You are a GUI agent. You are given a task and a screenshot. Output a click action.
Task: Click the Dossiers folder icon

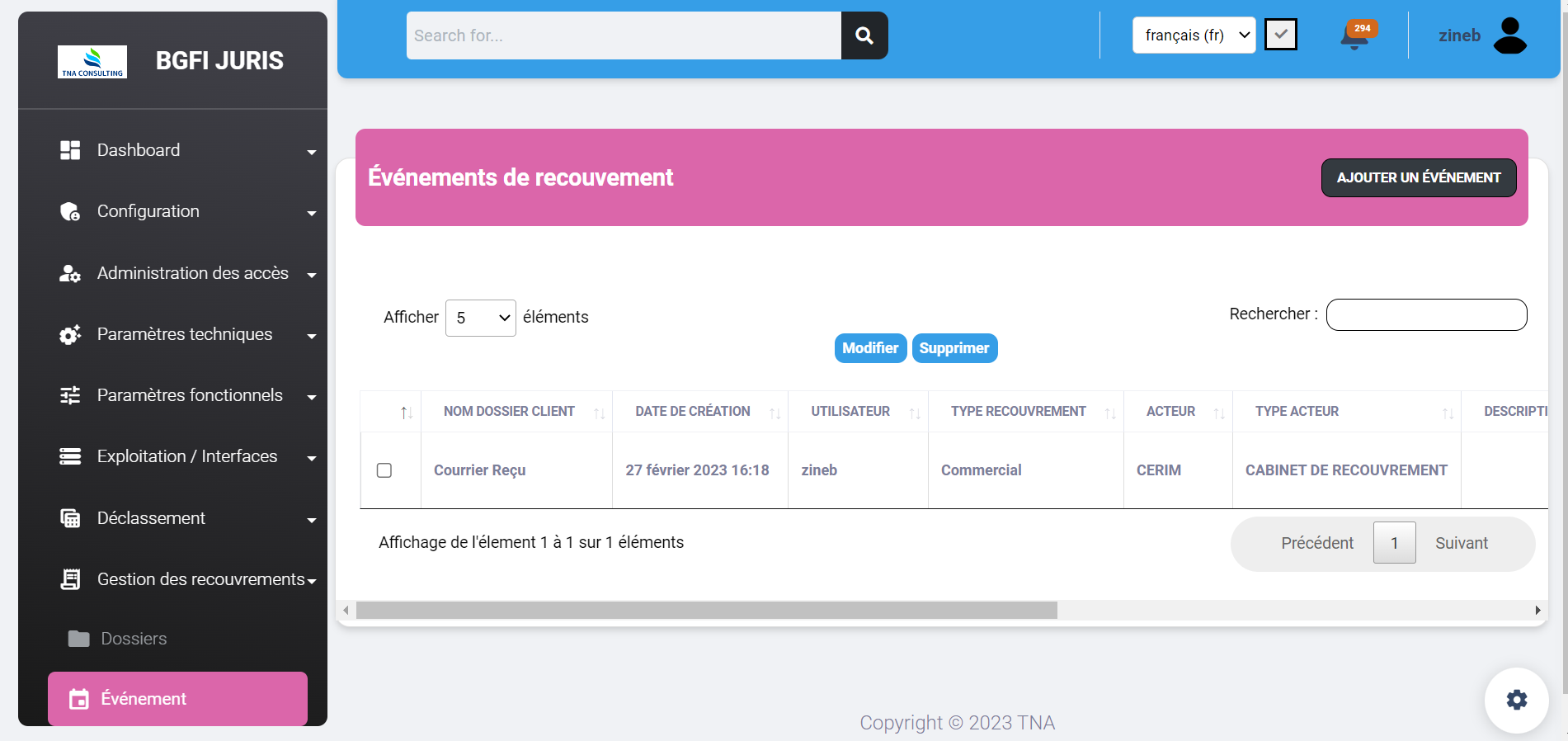78,639
